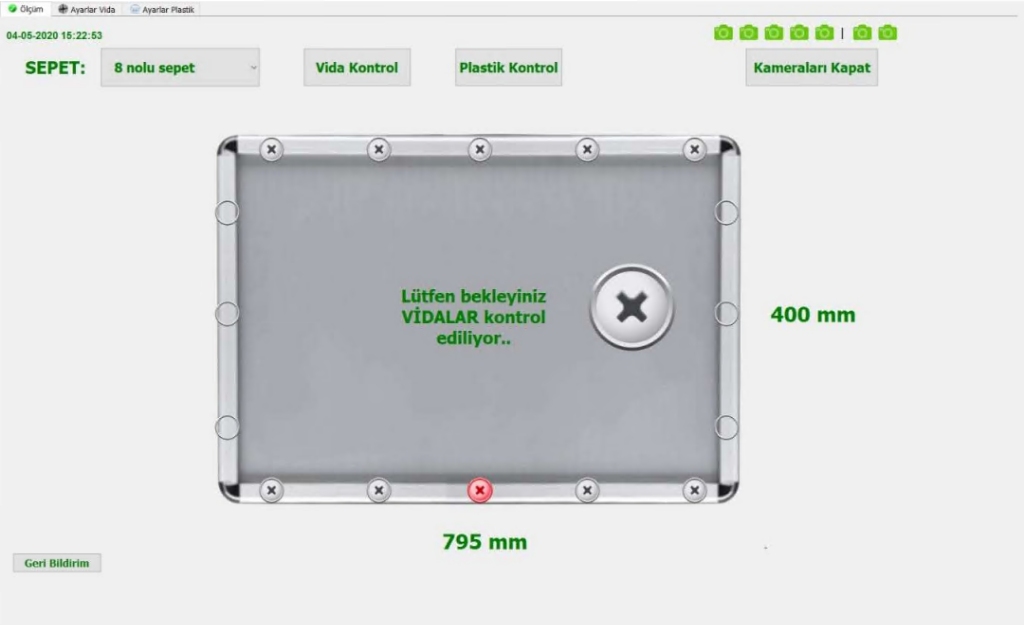The image size is (1024, 626).
Task: Click the bottom-left screw on the frame
Action: [x=272, y=490]
